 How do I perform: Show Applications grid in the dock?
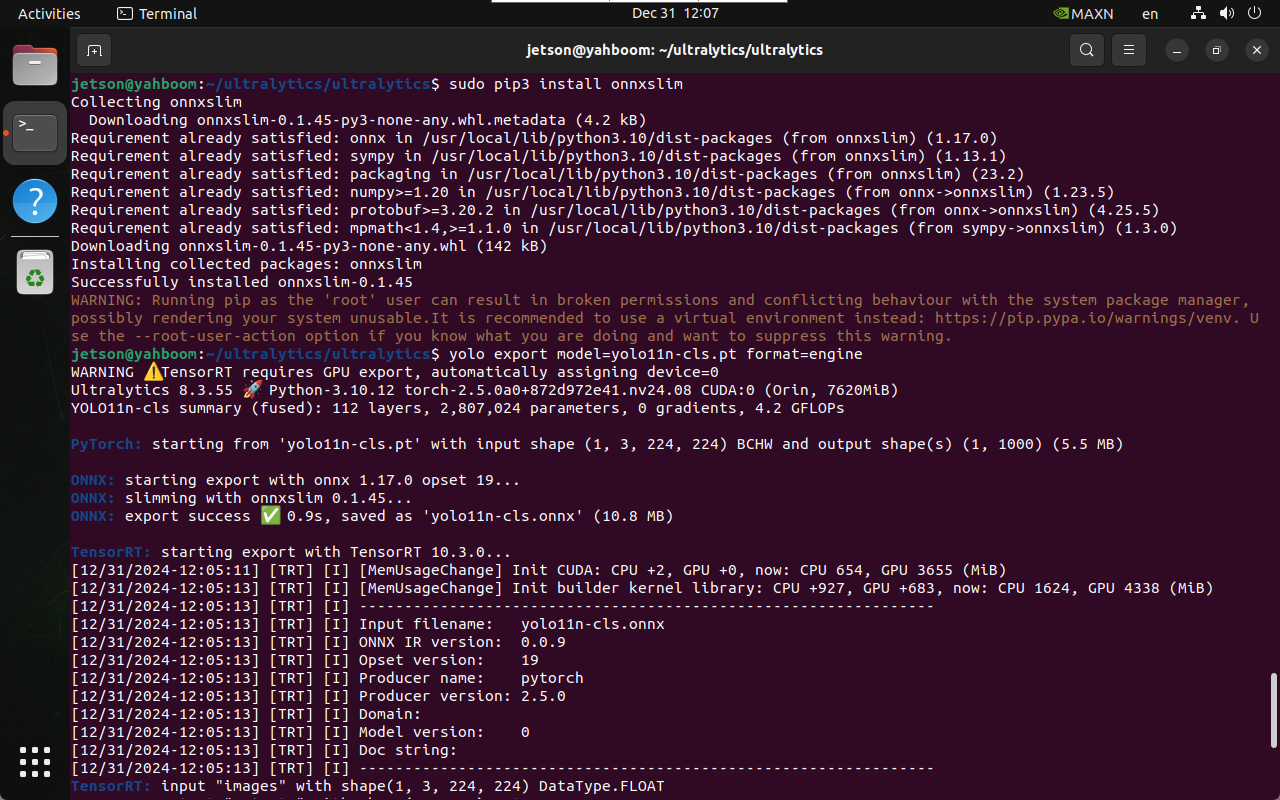click(35, 762)
